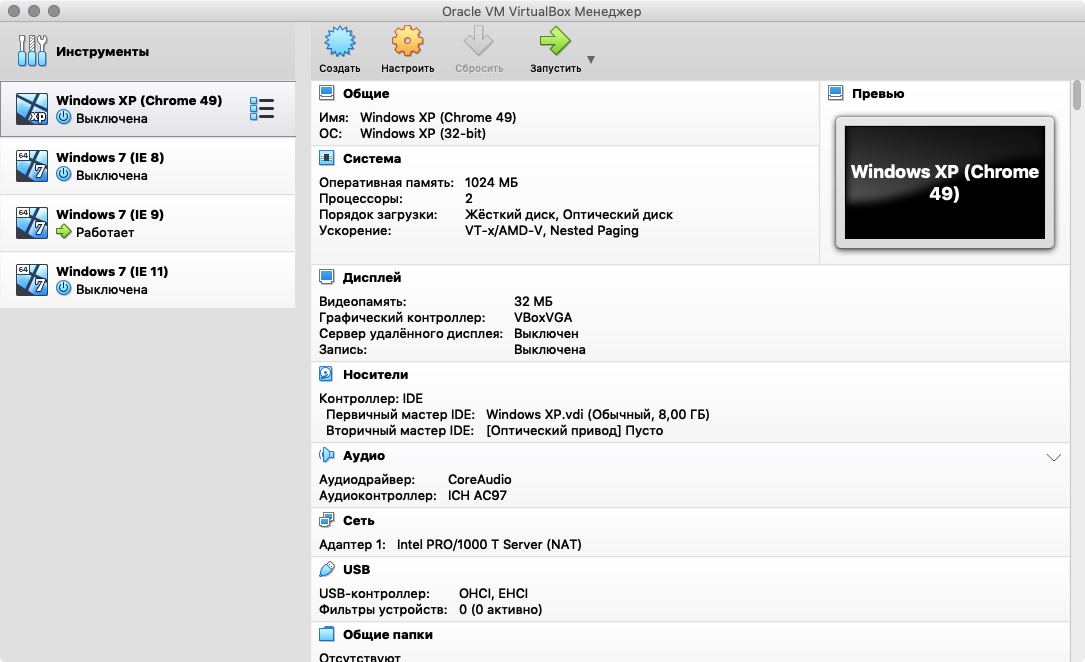Open the Общие section header link
Screen dimensions: 1085x662
366,93
